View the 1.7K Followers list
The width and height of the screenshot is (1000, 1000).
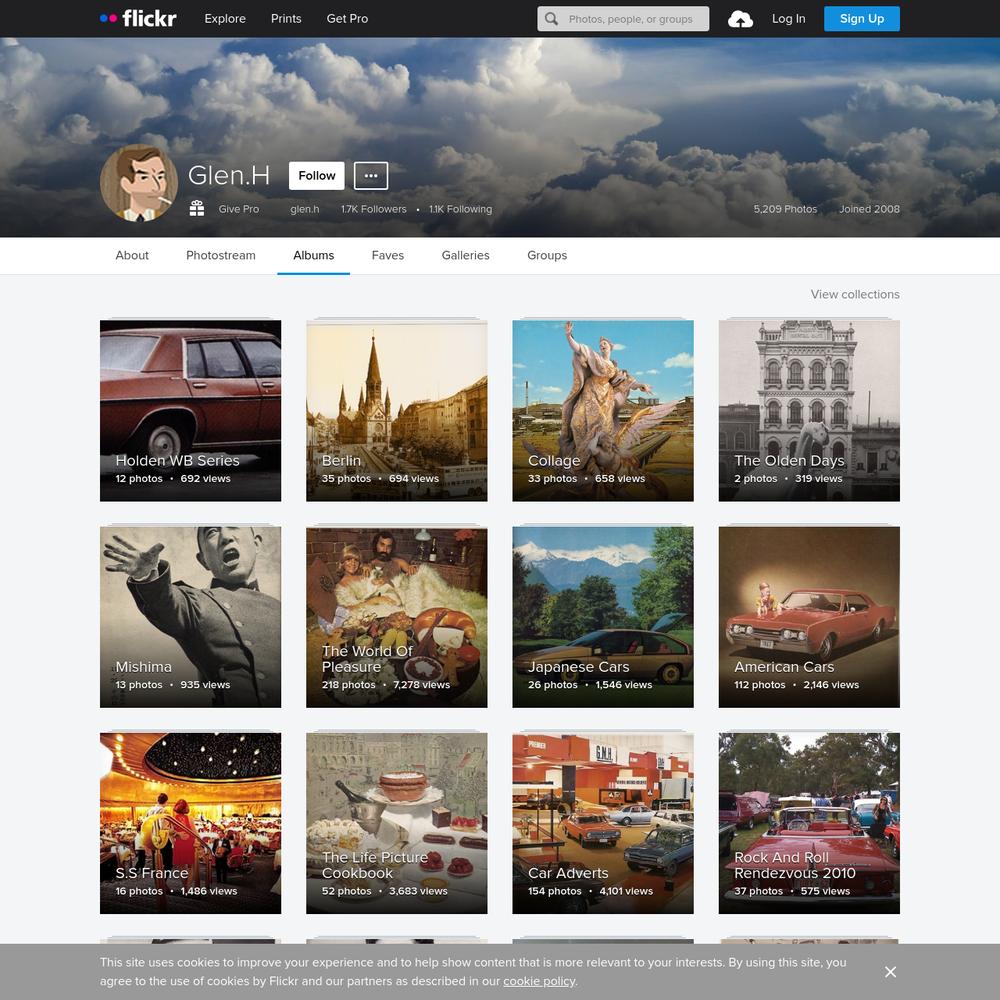pos(373,209)
